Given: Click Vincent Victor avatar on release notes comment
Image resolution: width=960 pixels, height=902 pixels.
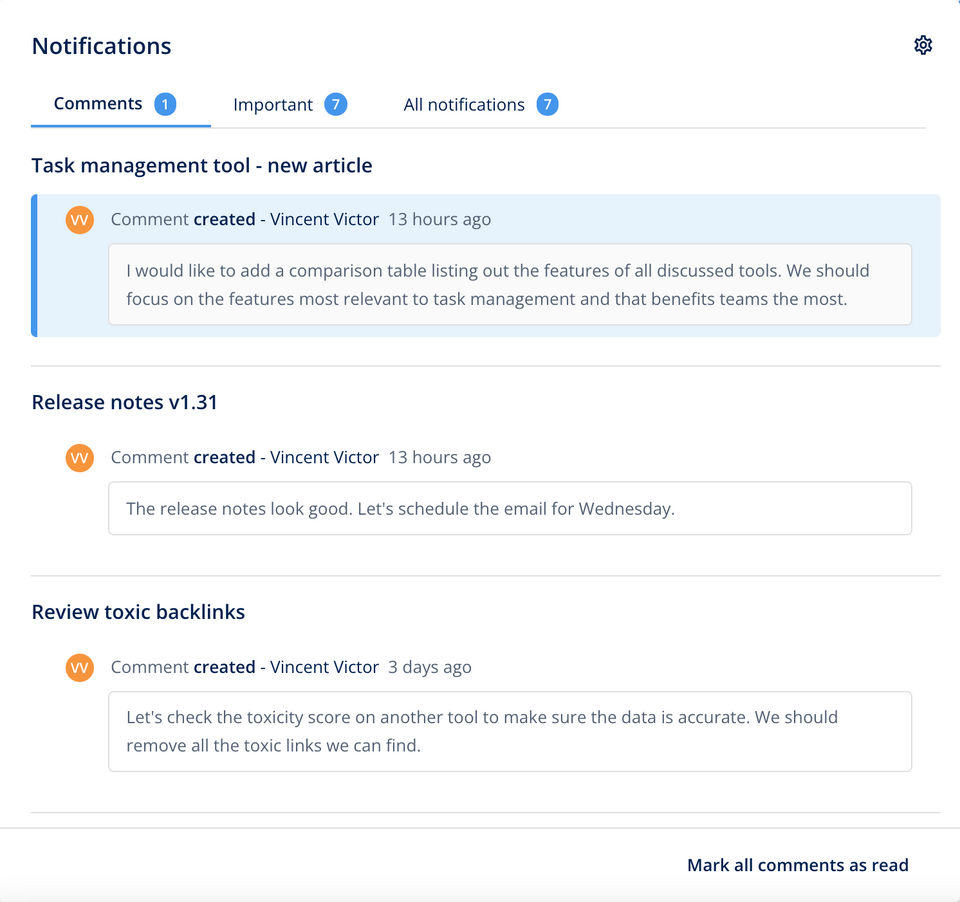Looking at the screenshot, I should [80, 458].
